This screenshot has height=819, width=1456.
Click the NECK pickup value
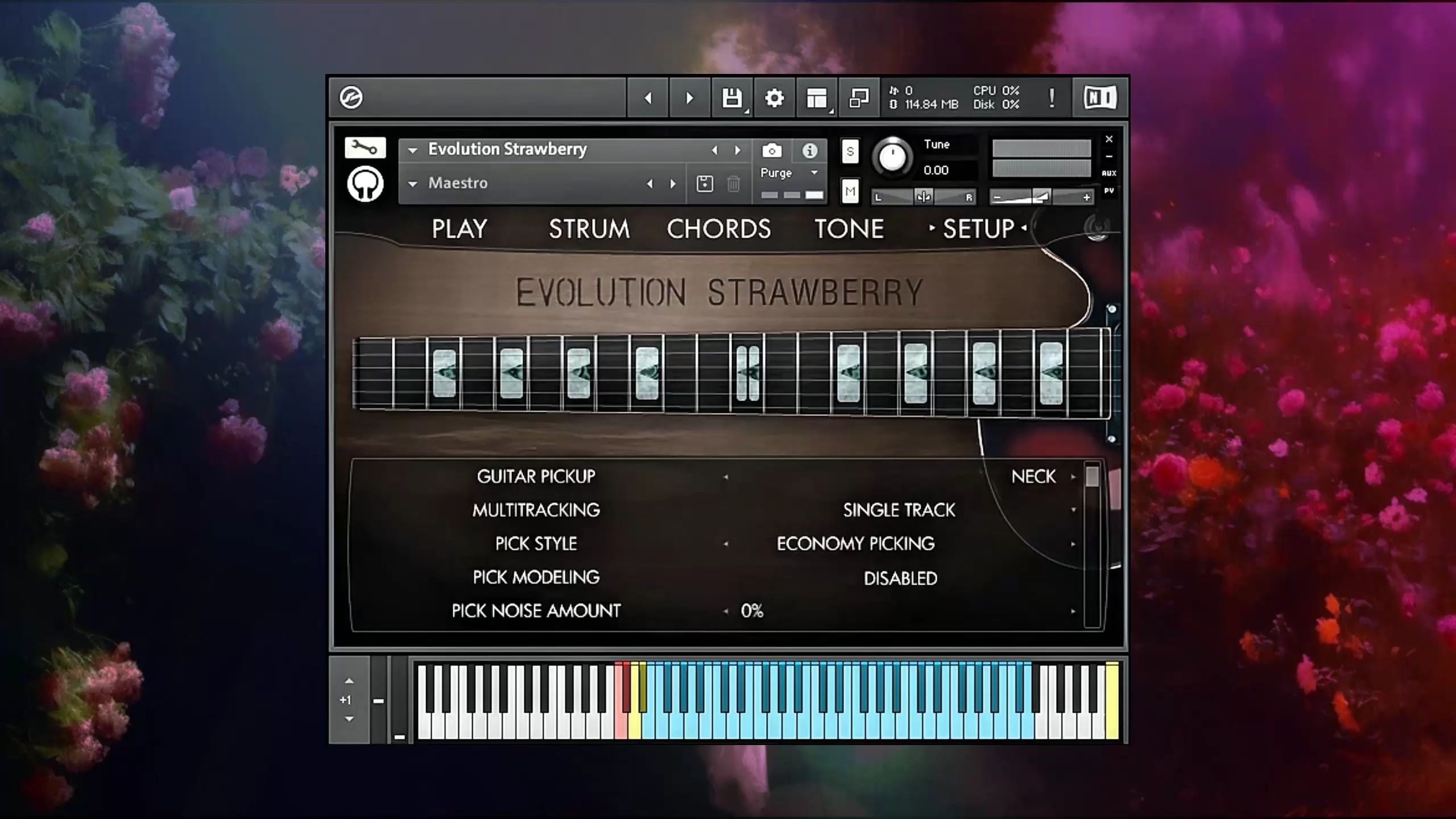(x=1033, y=477)
